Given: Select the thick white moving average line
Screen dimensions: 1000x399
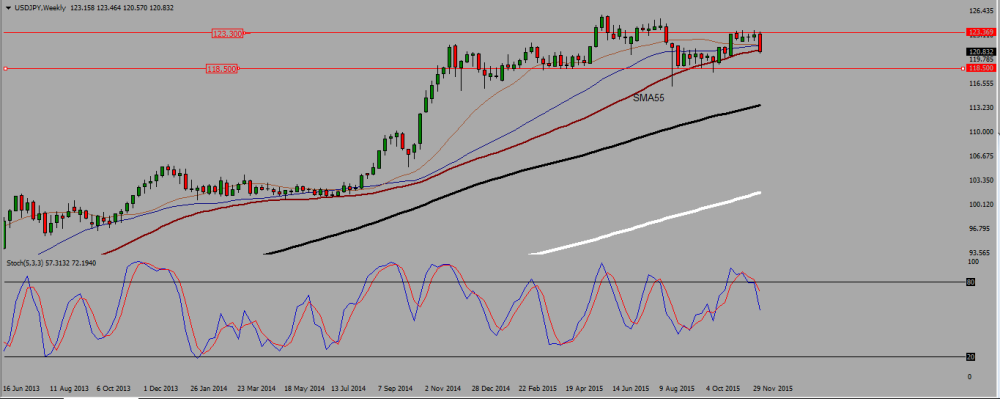Looking at the screenshot, I should point(644,222).
